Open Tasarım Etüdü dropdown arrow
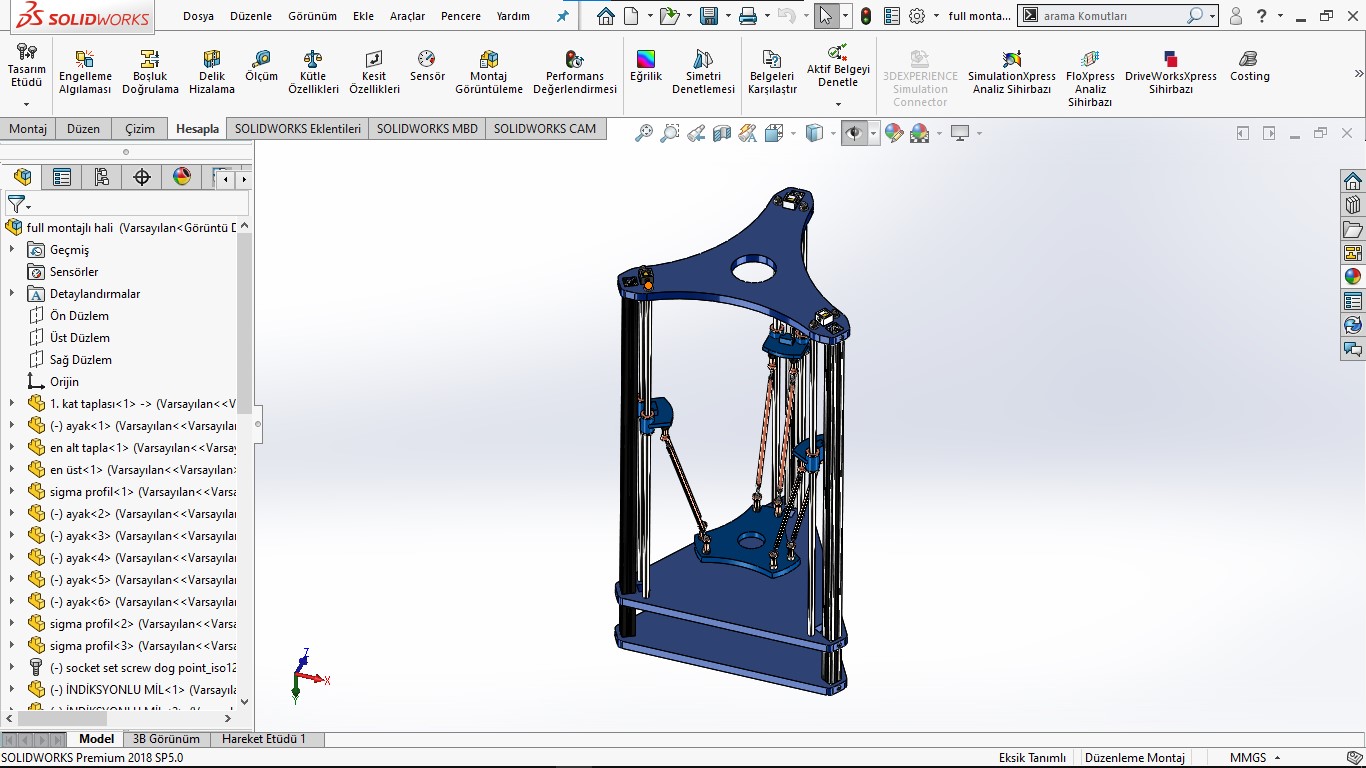Screen dimensions: 1366x768 (x=27, y=104)
